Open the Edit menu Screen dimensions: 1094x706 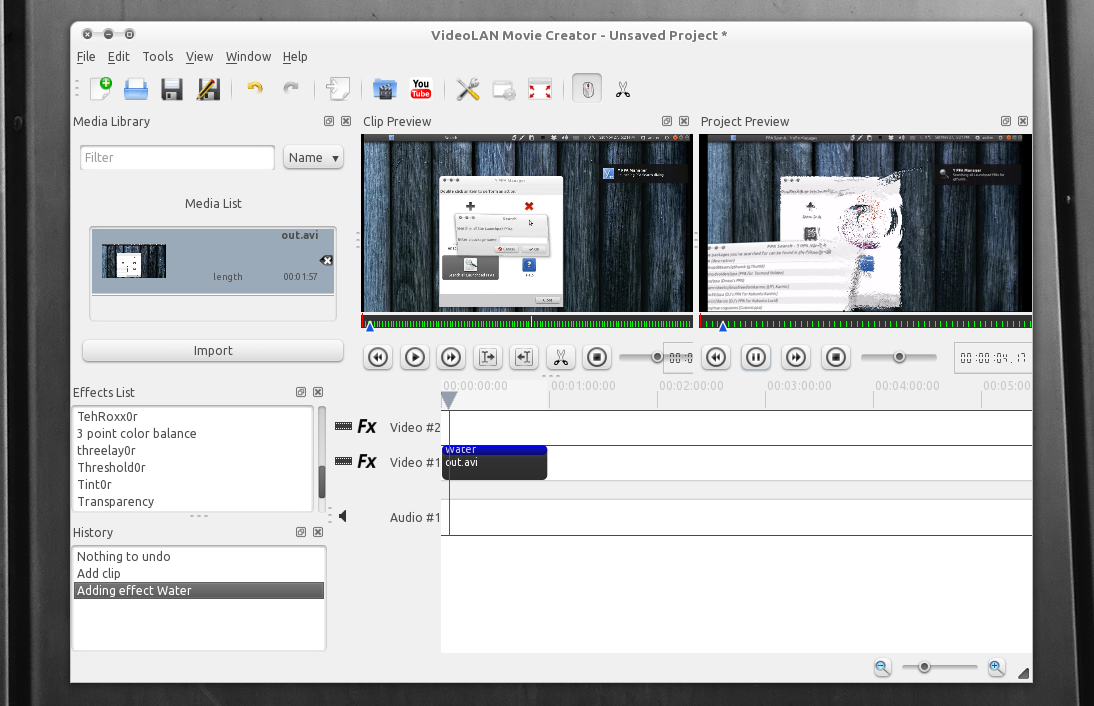pos(119,57)
